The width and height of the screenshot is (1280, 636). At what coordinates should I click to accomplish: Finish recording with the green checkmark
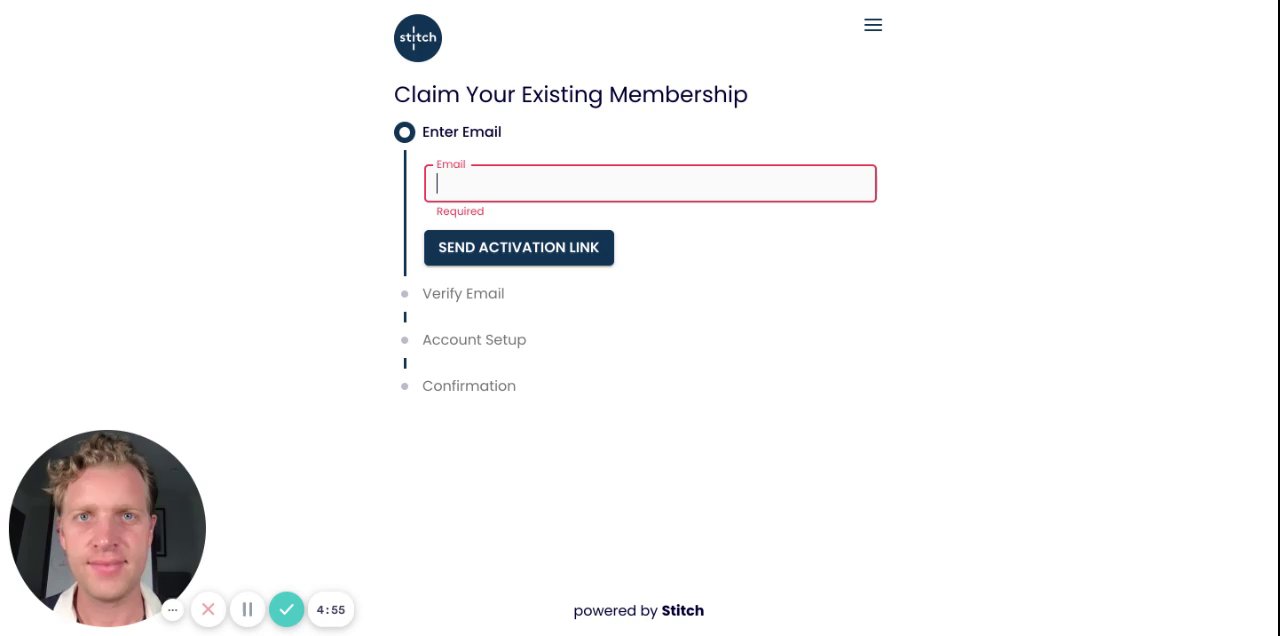click(286, 609)
